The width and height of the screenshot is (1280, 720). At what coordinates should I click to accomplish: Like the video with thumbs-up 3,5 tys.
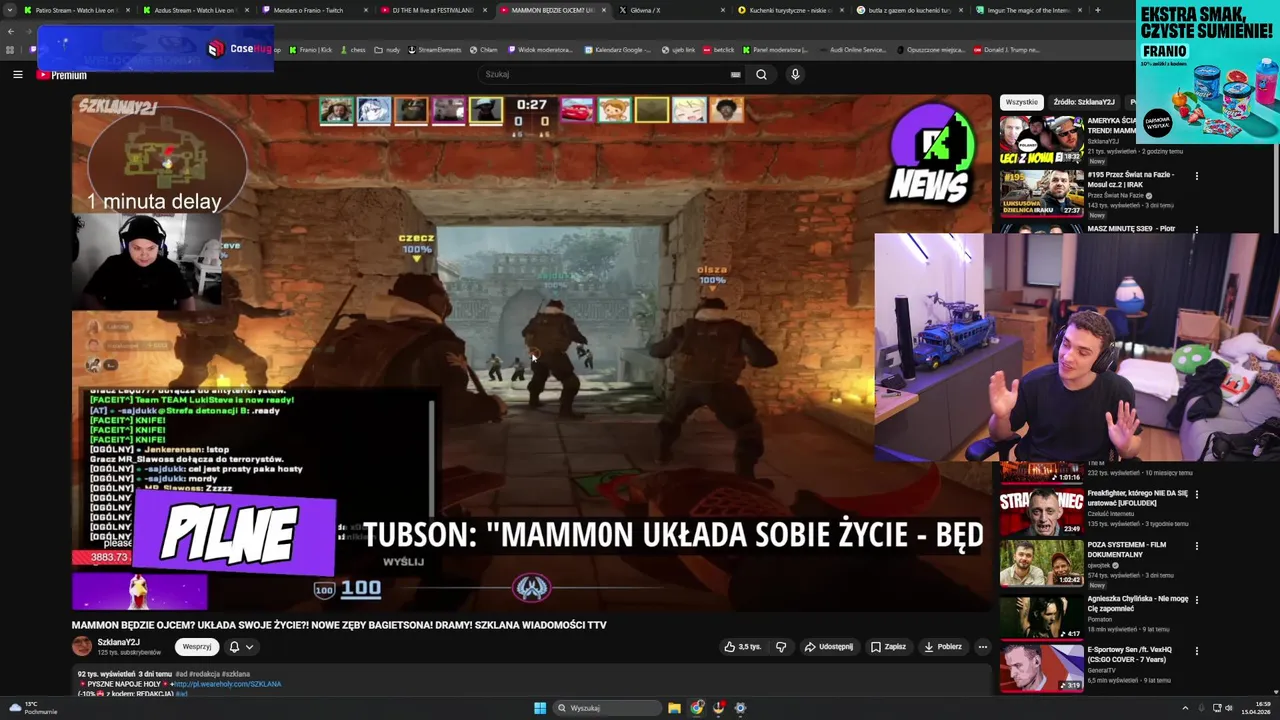coord(743,647)
